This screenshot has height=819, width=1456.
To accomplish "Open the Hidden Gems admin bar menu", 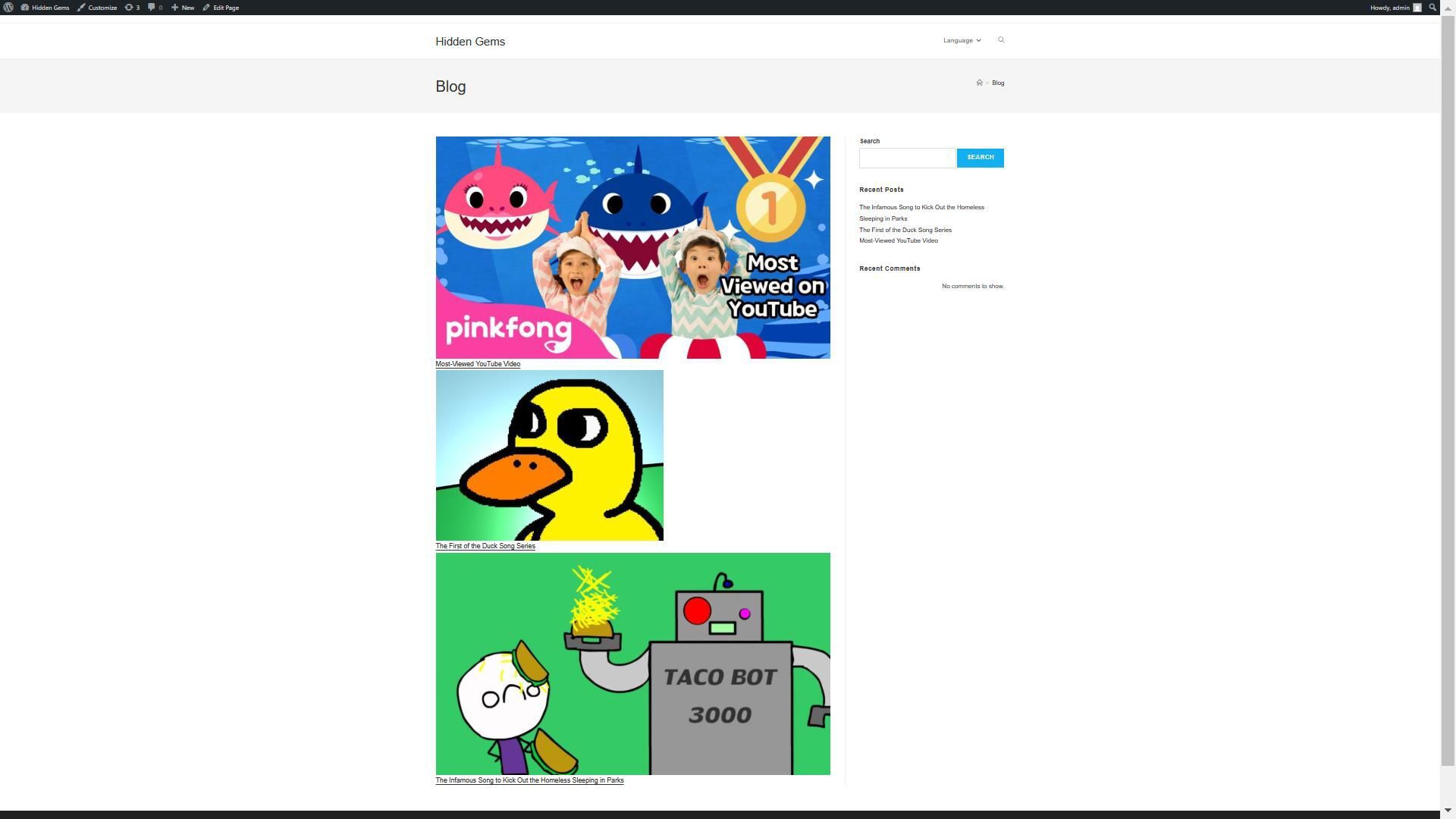I will click(45, 8).
